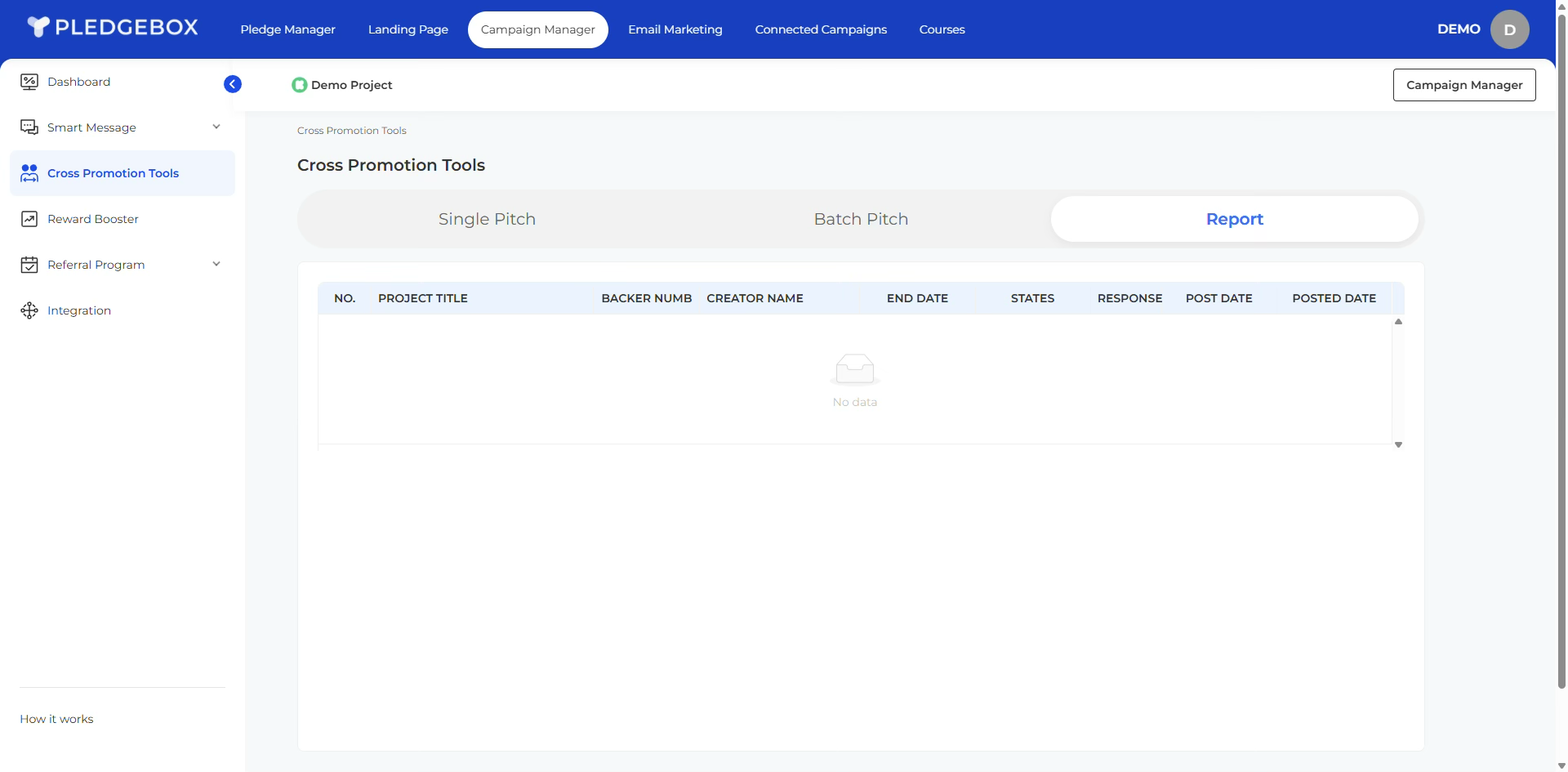This screenshot has height=772, width=1568.
Task: Click the green Demo Project icon
Action: pos(300,85)
